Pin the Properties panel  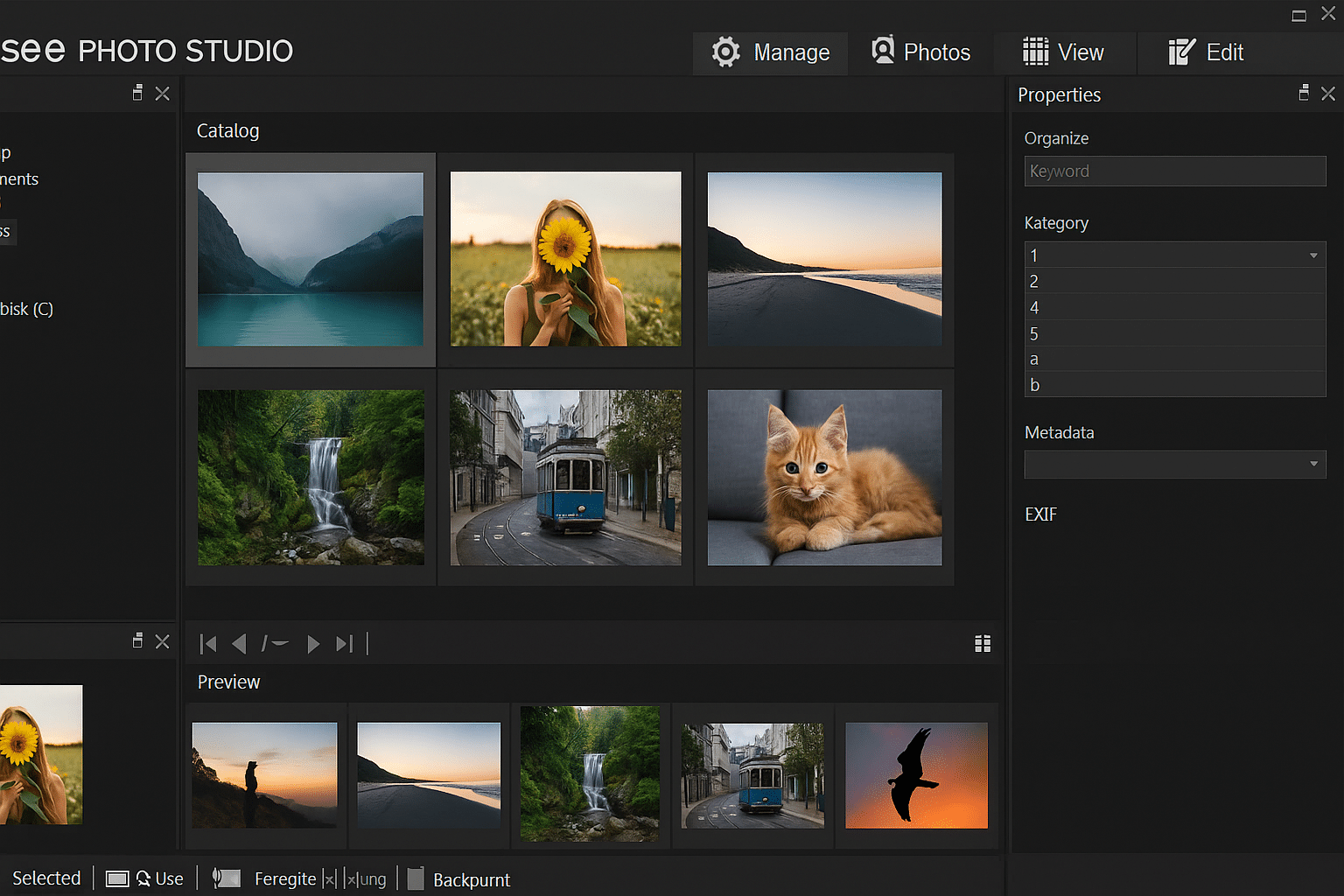pyautogui.click(x=1304, y=94)
